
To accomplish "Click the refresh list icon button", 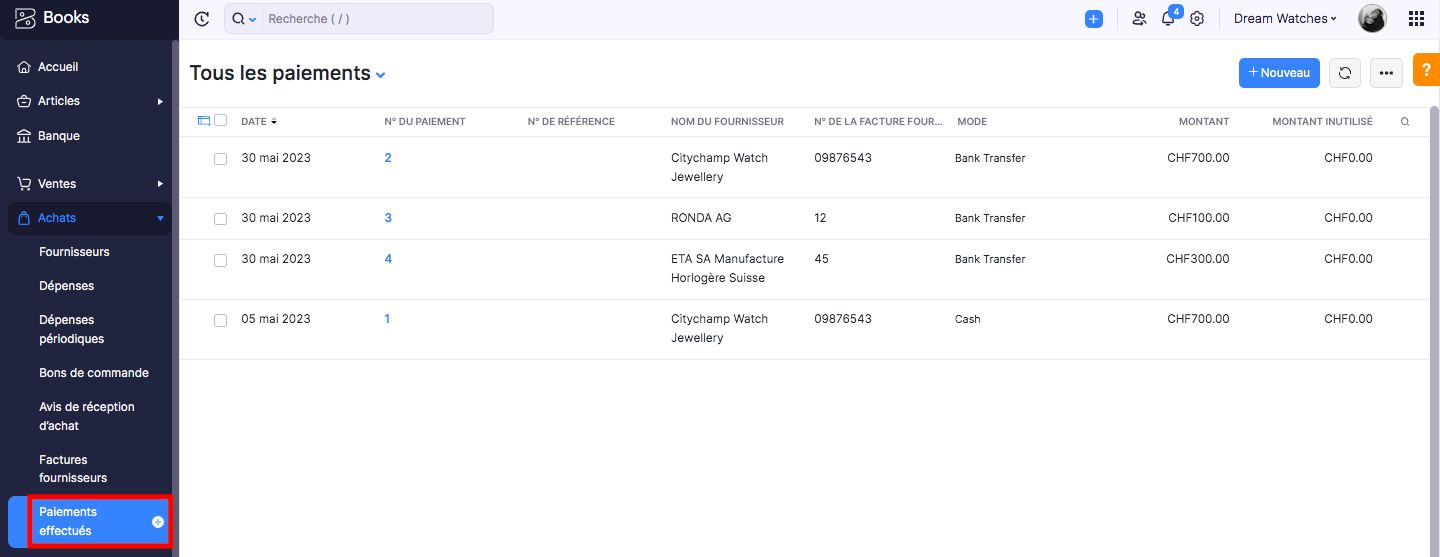I will [x=1345, y=73].
